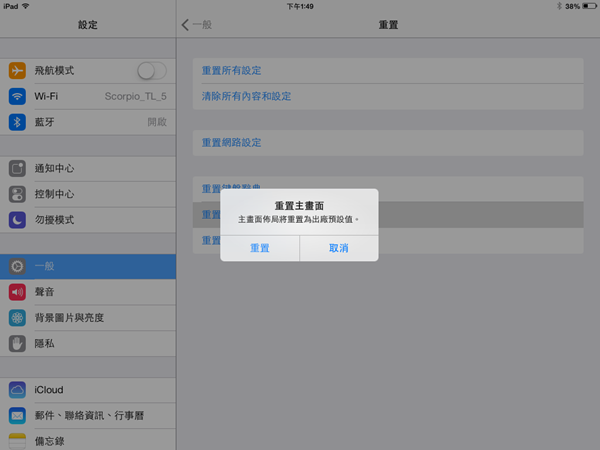
Task: Tap the 38% battery percentage
Action: [x=572, y=6]
